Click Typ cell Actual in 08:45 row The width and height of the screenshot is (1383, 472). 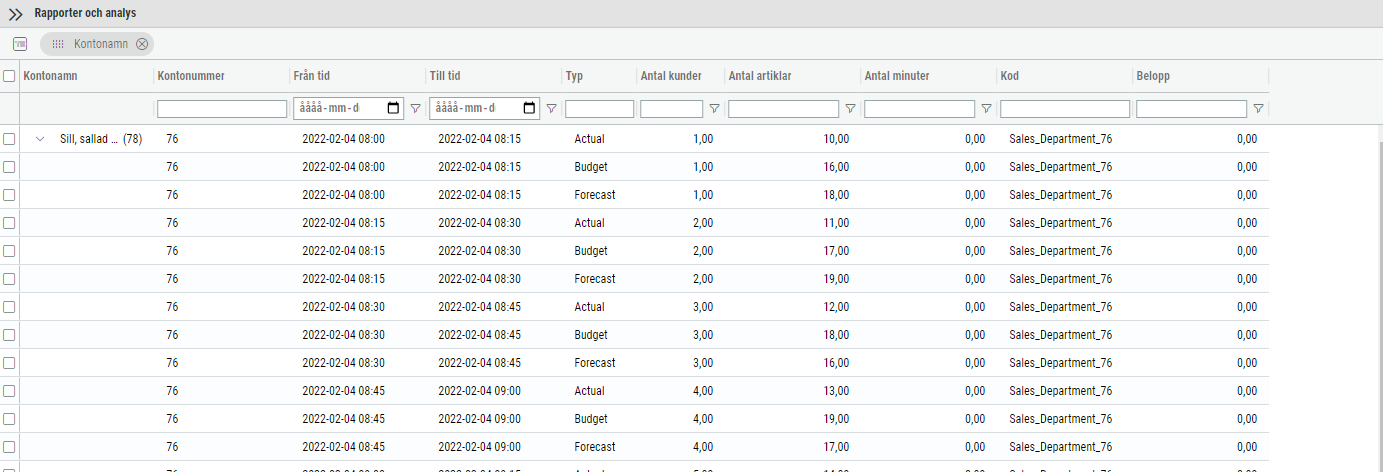click(589, 391)
